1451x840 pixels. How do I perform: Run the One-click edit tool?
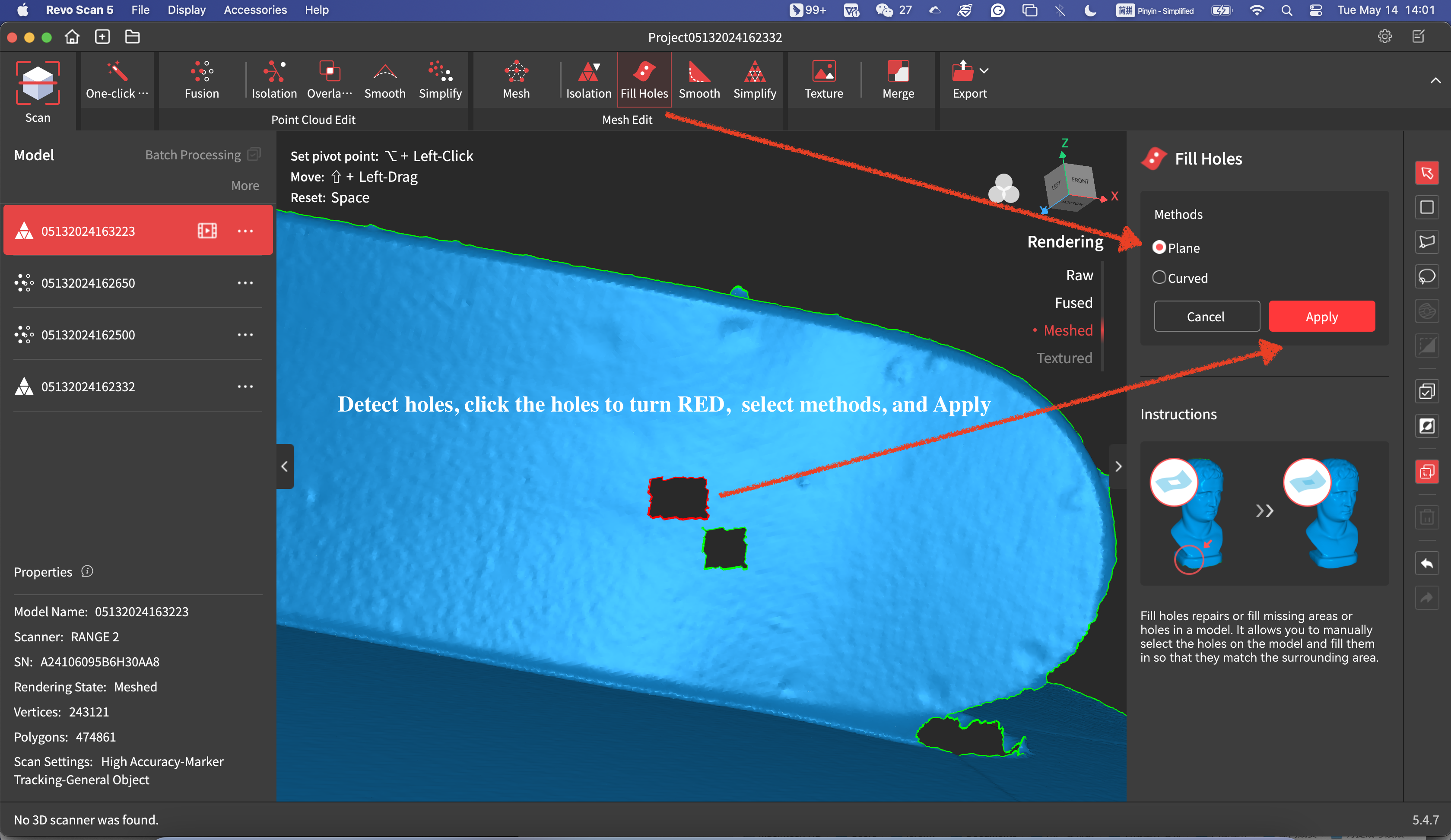coord(117,79)
